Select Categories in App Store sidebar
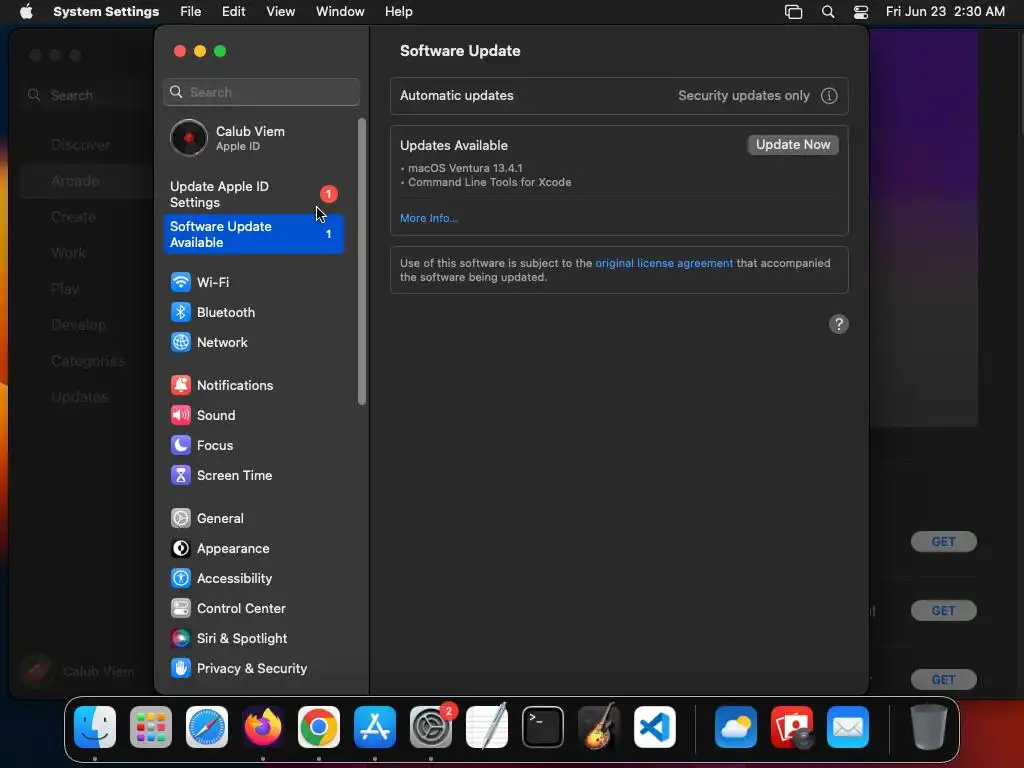The height and width of the screenshot is (768, 1024). click(86, 360)
